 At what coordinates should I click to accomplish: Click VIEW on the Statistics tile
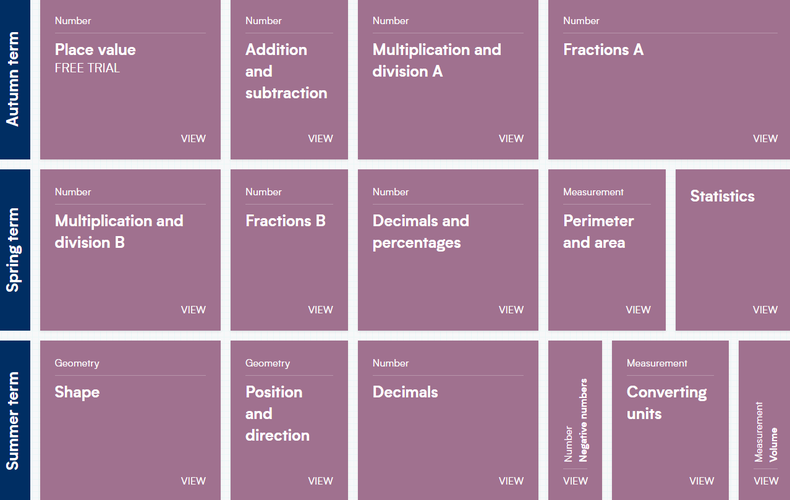[x=765, y=310]
